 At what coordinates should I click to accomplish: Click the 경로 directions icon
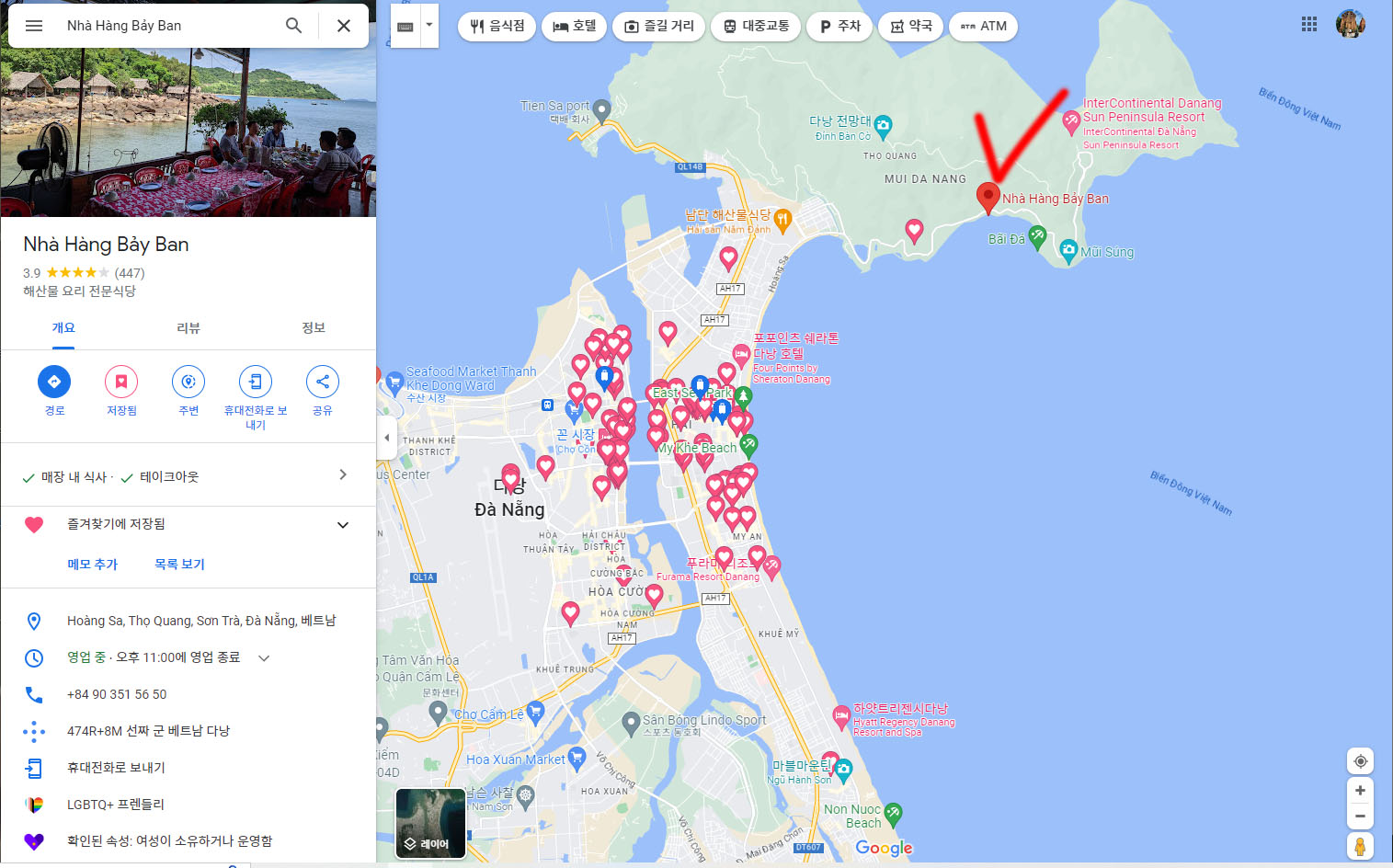pos(54,382)
